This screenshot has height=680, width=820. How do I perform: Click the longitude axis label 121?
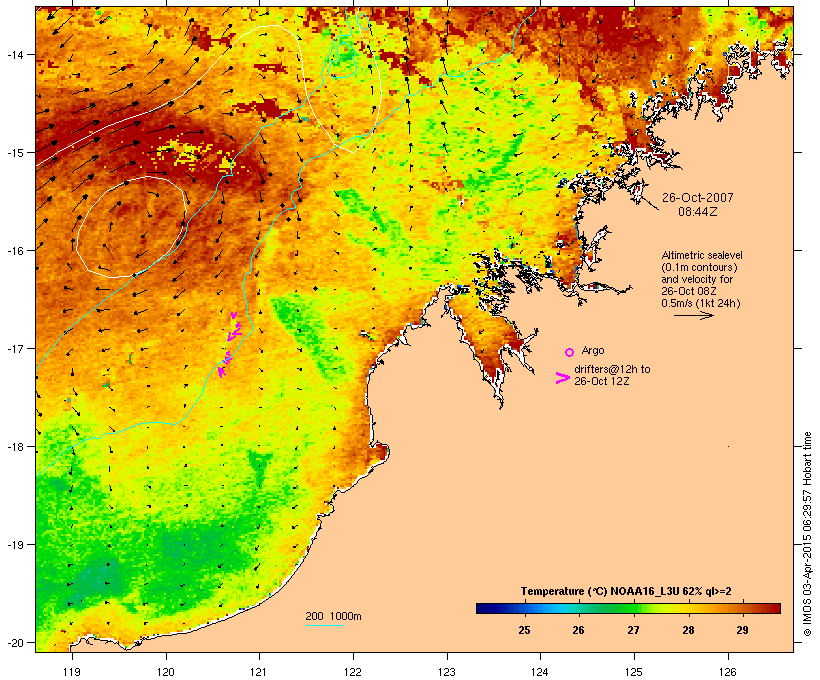[x=259, y=672]
